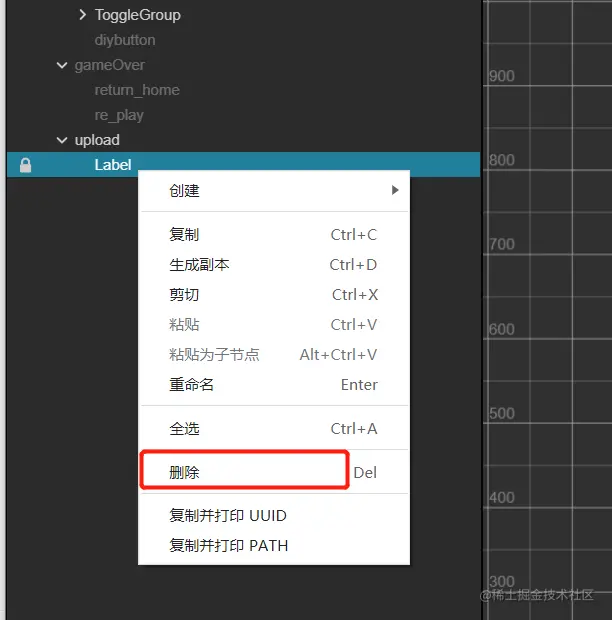This screenshot has height=620, width=612.
Task: Choose 重命名 to rename the node
Action: (x=274, y=385)
